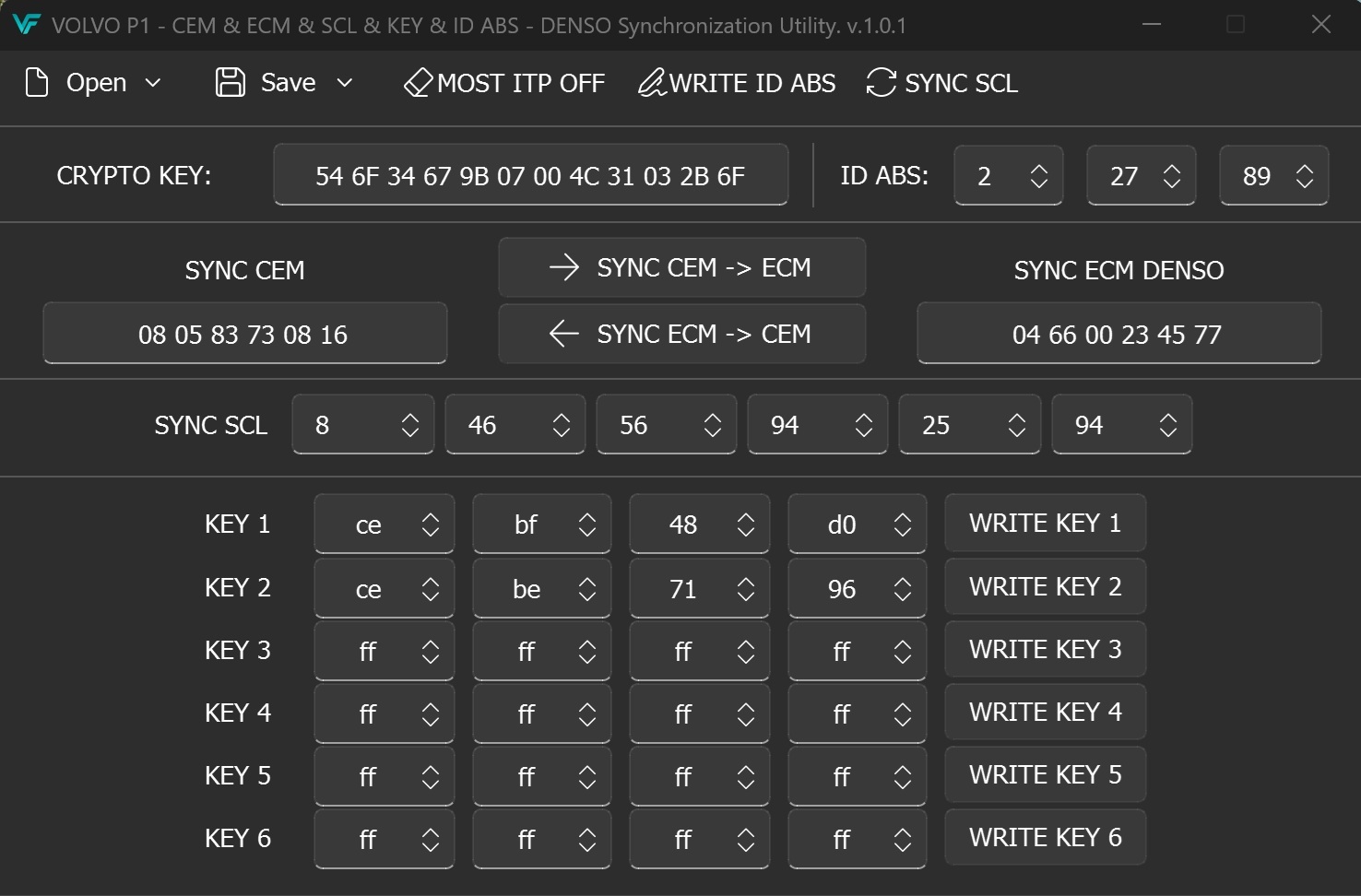1361x896 pixels.
Task: Minimize the Synchronization Utility window
Action: 1152,25
